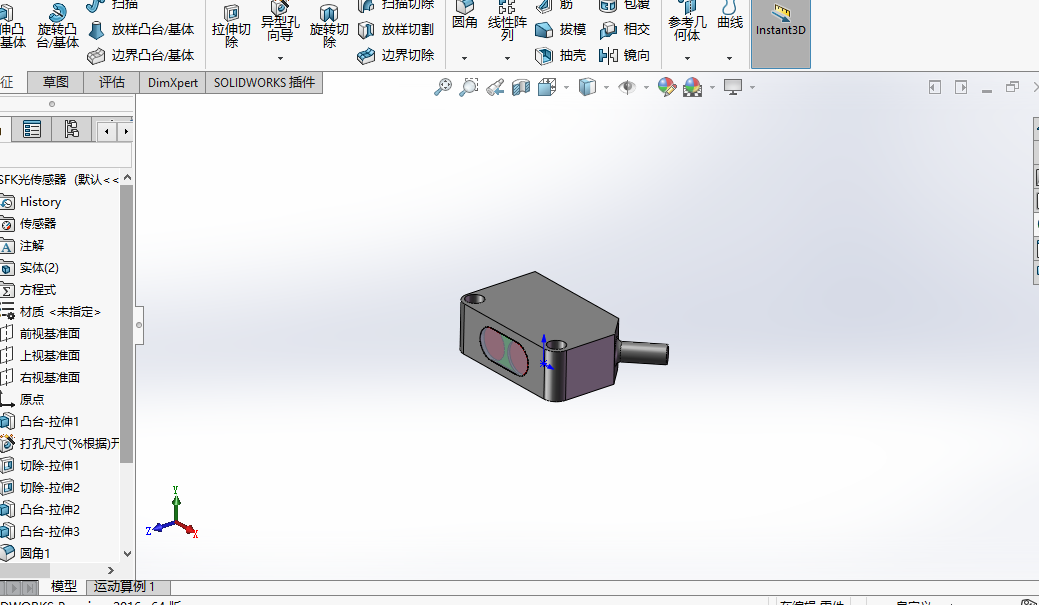Open the ConfigurationManager tab icon
The height and width of the screenshot is (605, 1039).
pyautogui.click(x=71, y=129)
